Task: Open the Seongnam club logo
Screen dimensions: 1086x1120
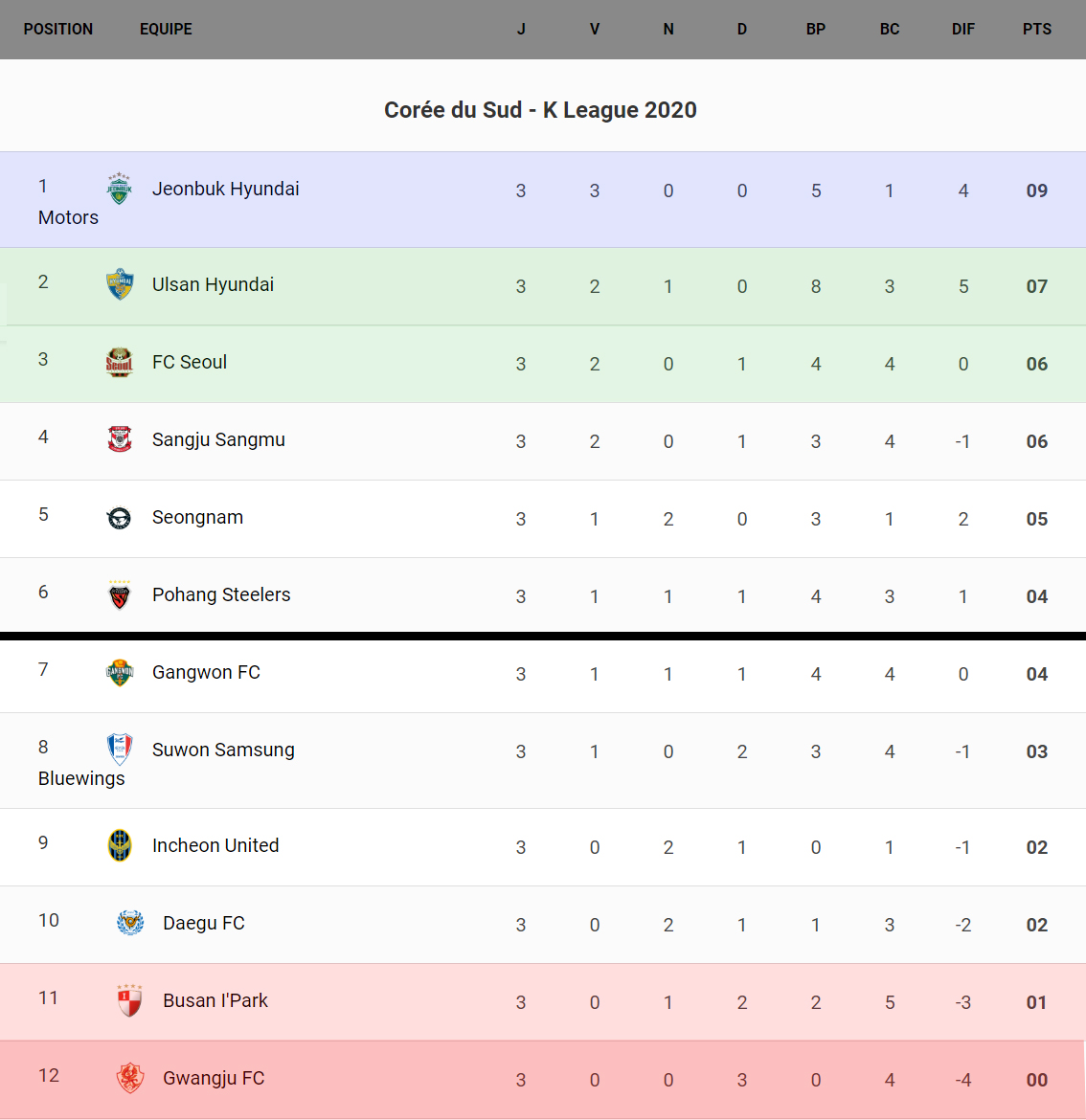Action: (119, 517)
